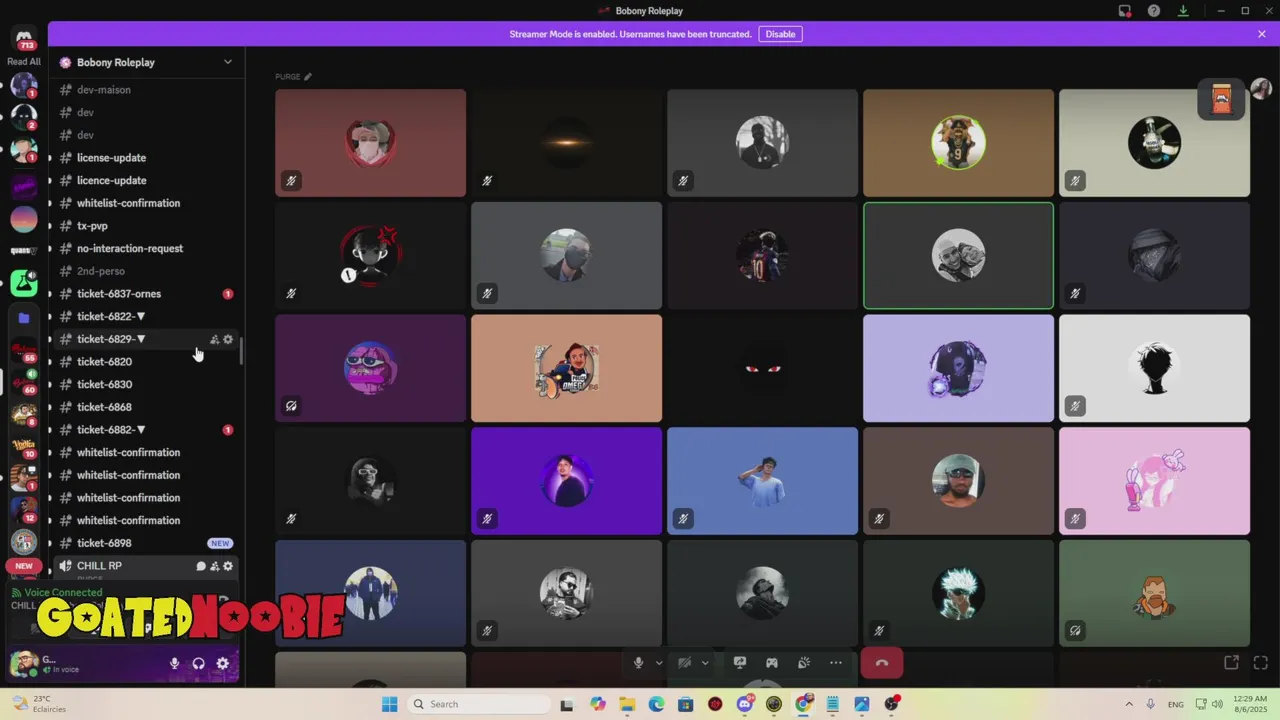Viewport: 1280px width, 720px height.
Task: Turn on camera in call controls
Action: point(685,663)
